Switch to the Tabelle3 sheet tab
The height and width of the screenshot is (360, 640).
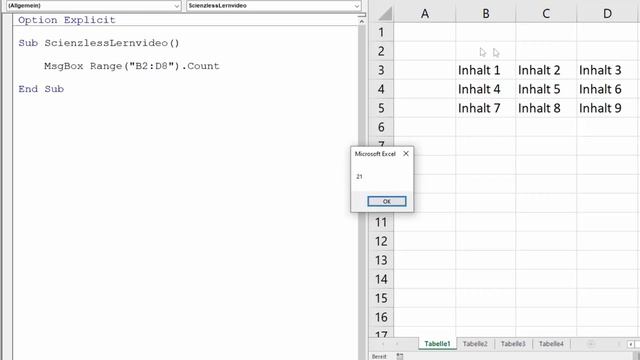[x=513, y=344]
